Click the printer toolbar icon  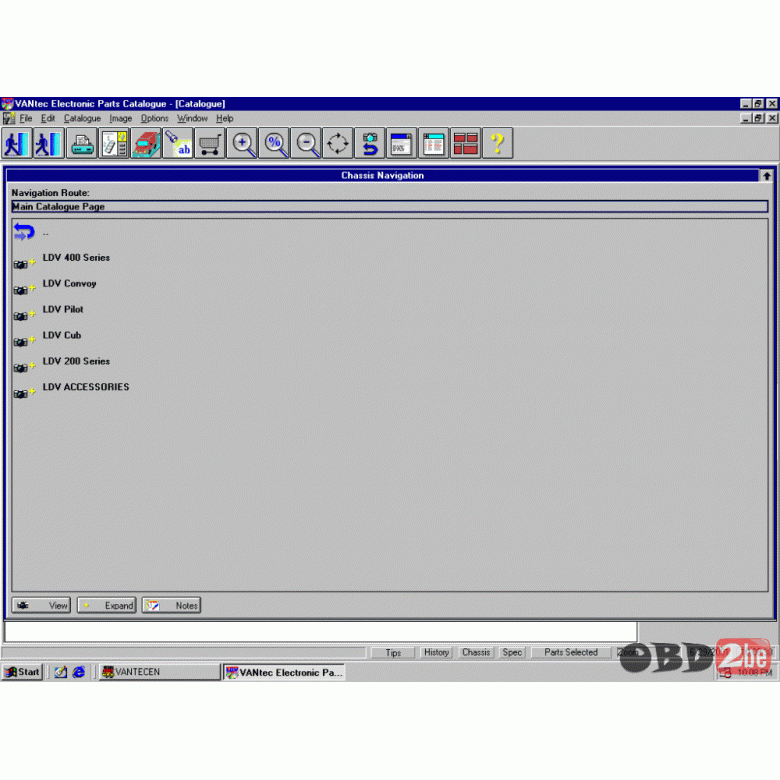pyautogui.click(x=82, y=144)
